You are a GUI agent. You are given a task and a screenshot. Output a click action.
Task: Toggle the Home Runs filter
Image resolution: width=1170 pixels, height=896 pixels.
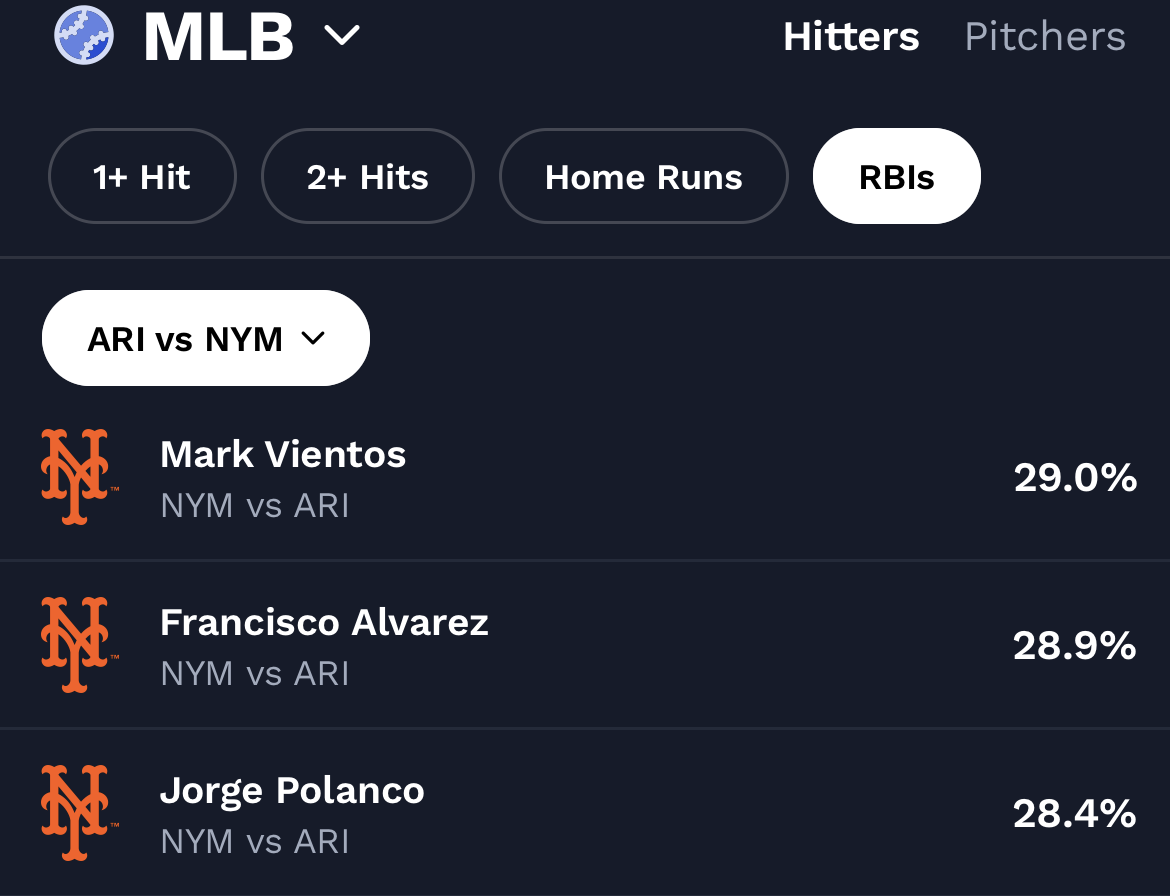(x=643, y=176)
